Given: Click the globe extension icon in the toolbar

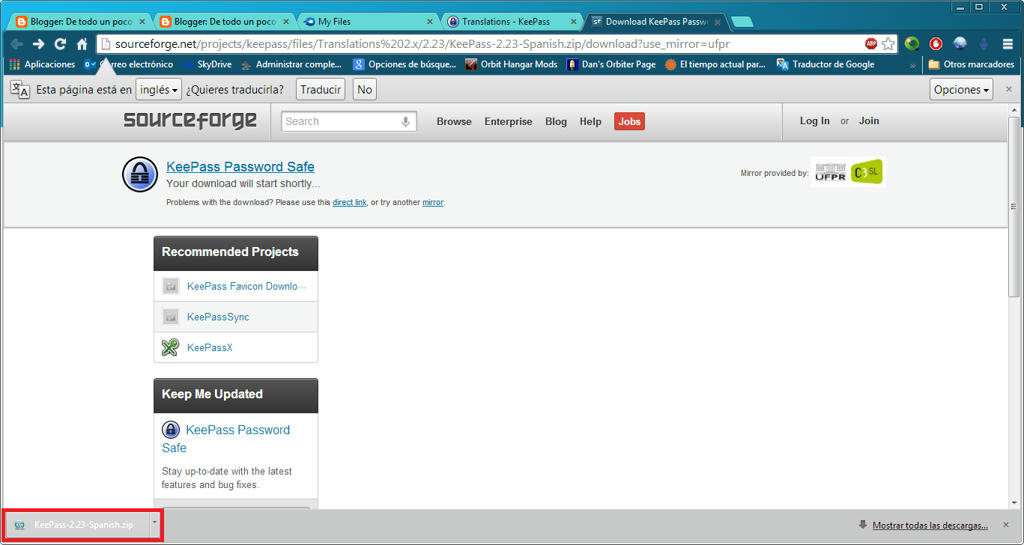Looking at the screenshot, I should 959,44.
